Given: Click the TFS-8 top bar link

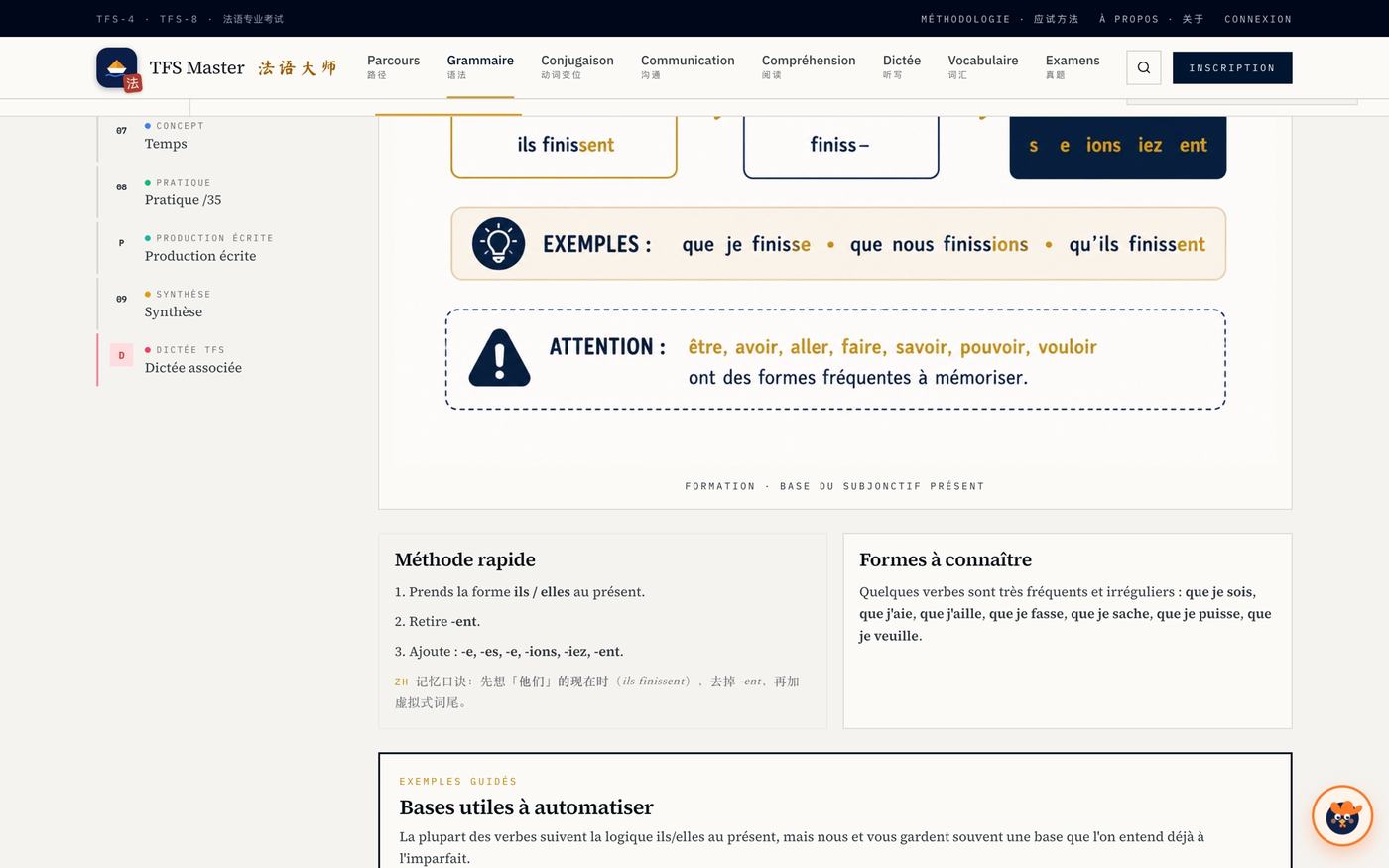Looking at the screenshot, I should click(179, 19).
